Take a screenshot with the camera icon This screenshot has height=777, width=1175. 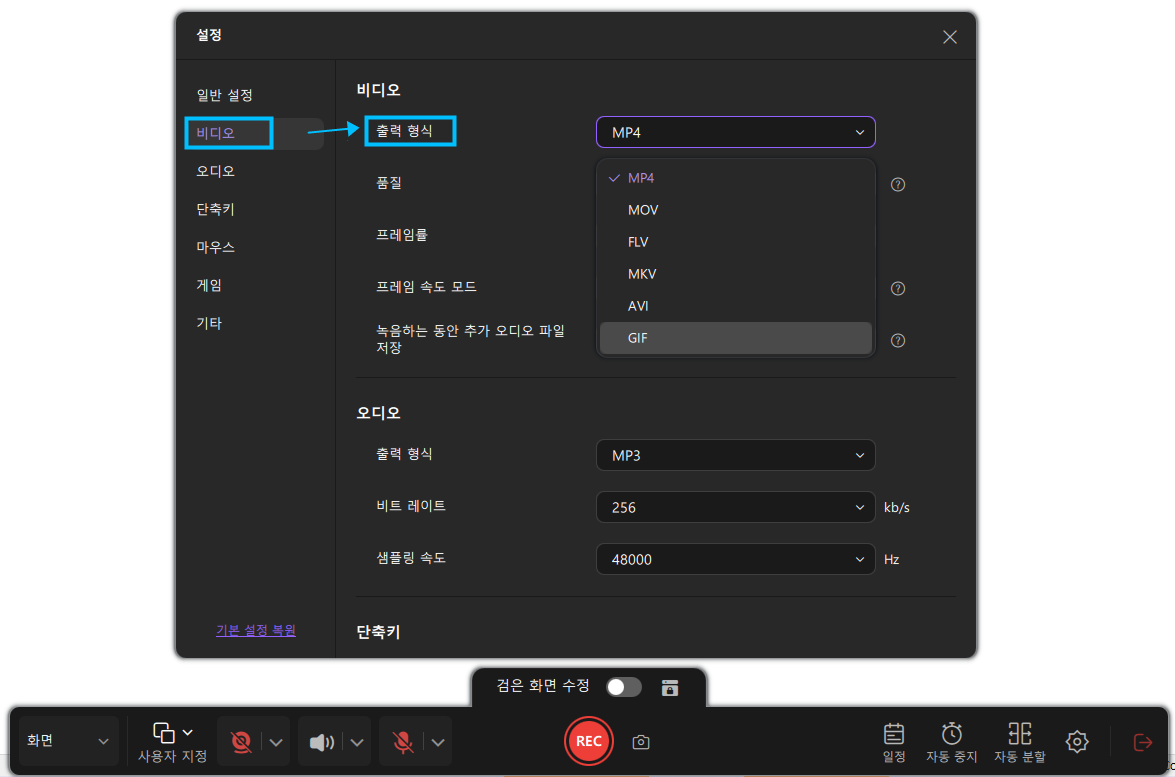641,742
